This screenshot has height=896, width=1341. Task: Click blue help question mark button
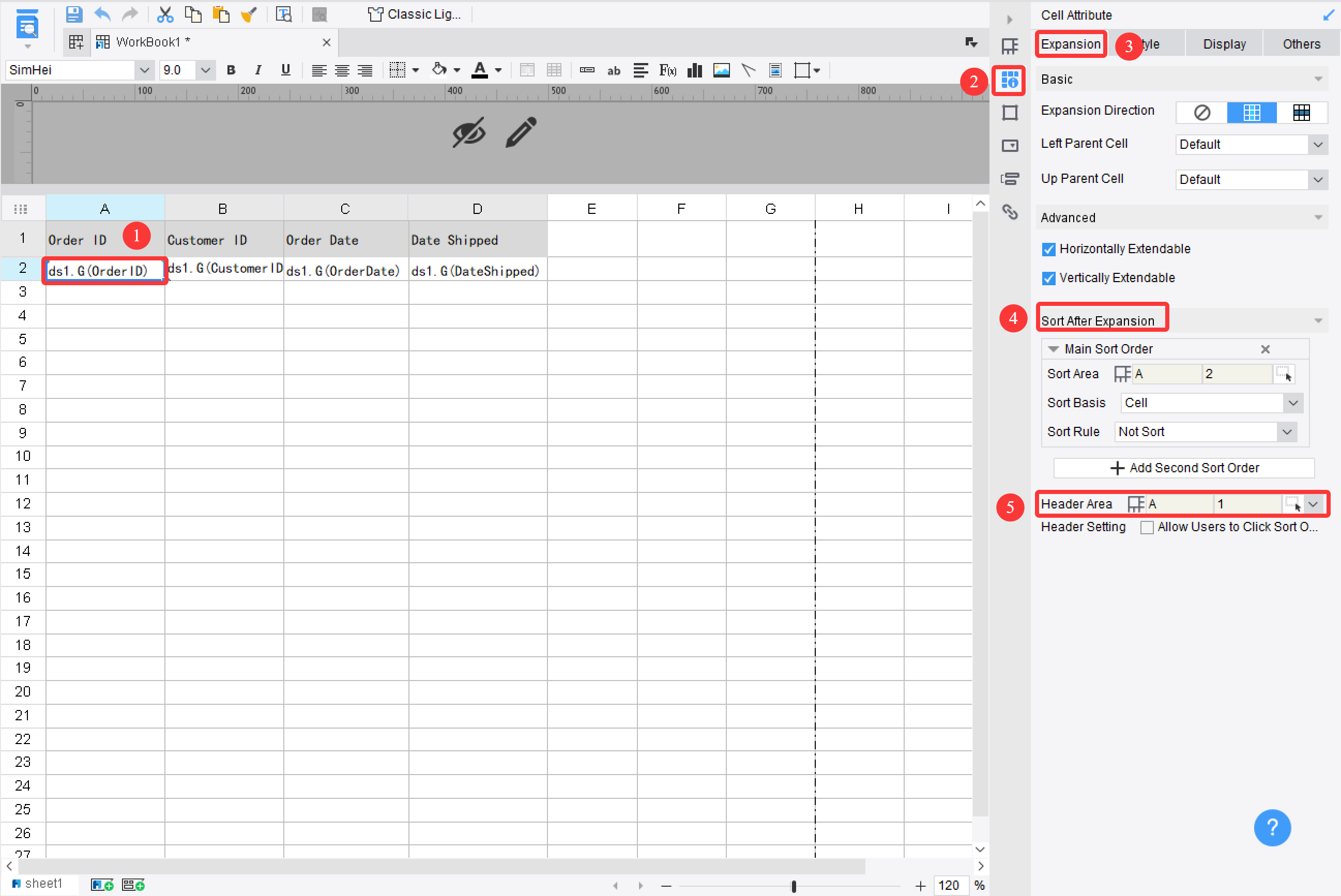click(1272, 827)
